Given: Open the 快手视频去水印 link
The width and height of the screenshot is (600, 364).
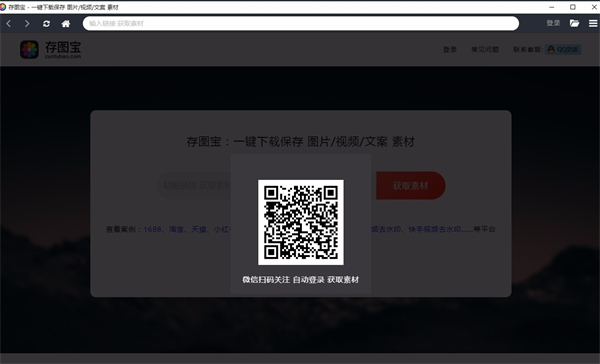Looking at the screenshot, I should 435,229.
